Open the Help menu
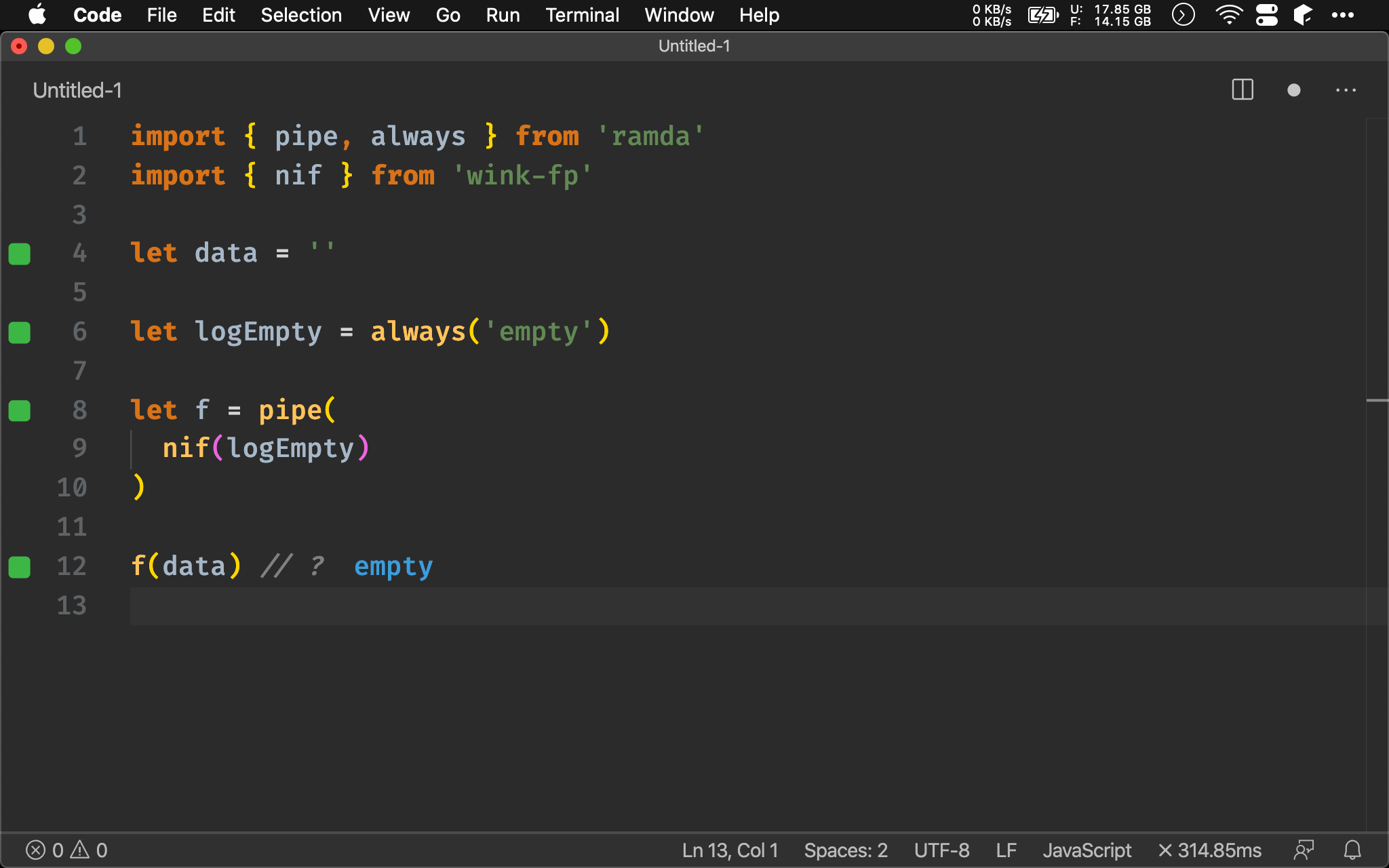Screen dimensions: 1389x868 759,15
